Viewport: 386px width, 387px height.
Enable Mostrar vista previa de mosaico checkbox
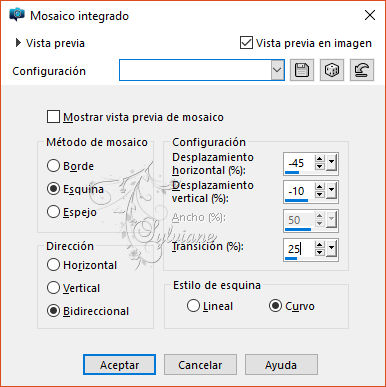(x=53, y=117)
